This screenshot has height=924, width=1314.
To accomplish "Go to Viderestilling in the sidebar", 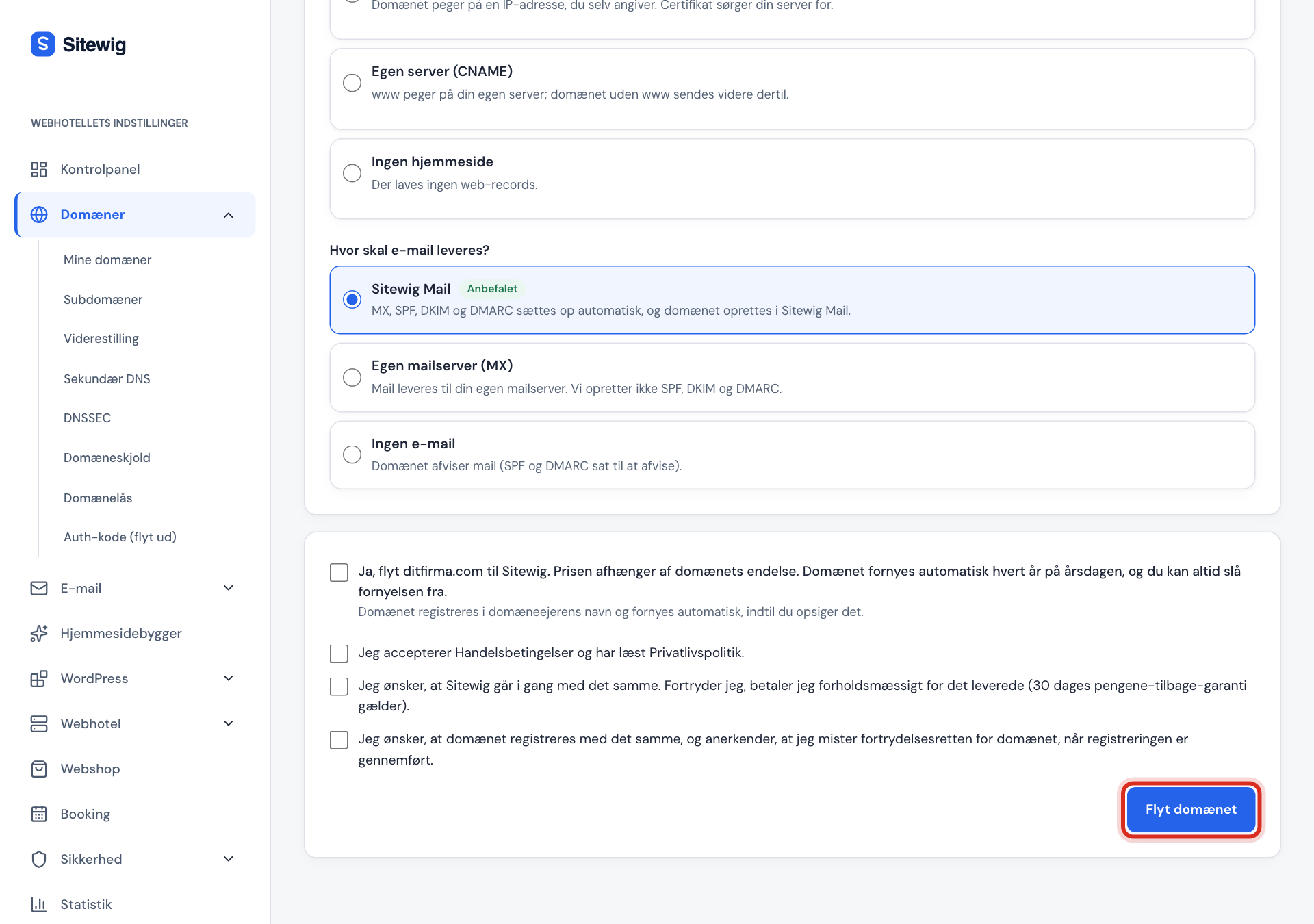I will click(101, 339).
